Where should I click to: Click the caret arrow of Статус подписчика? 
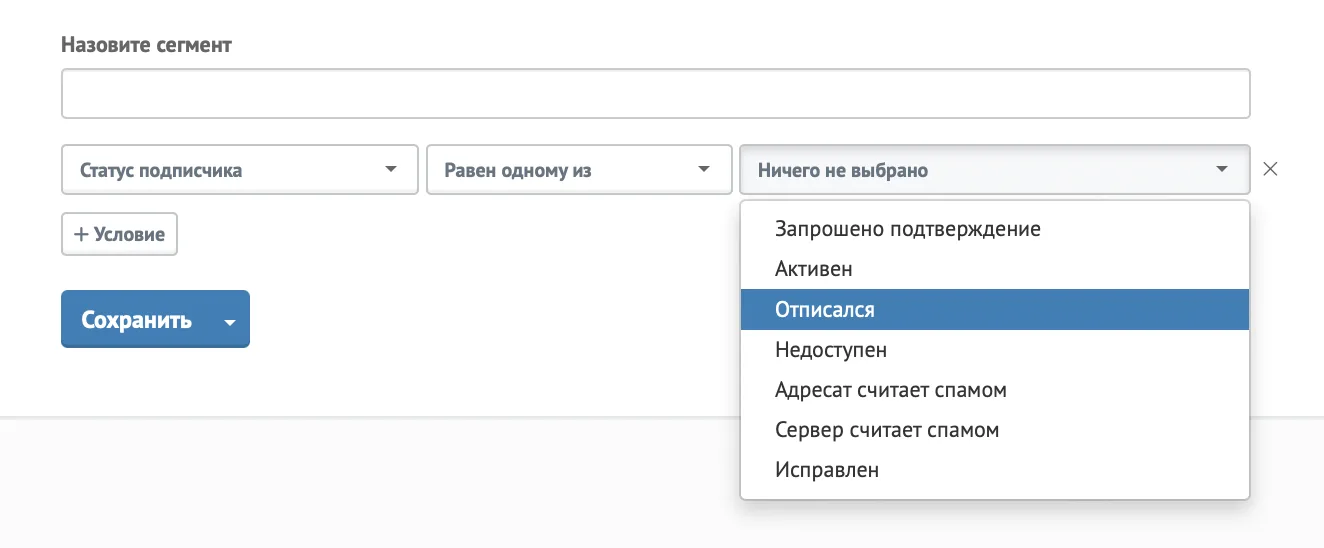click(x=391, y=169)
